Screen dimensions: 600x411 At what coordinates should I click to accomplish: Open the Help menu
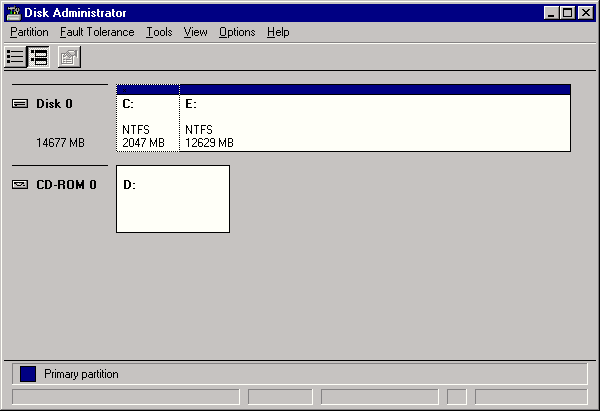pyautogui.click(x=278, y=32)
